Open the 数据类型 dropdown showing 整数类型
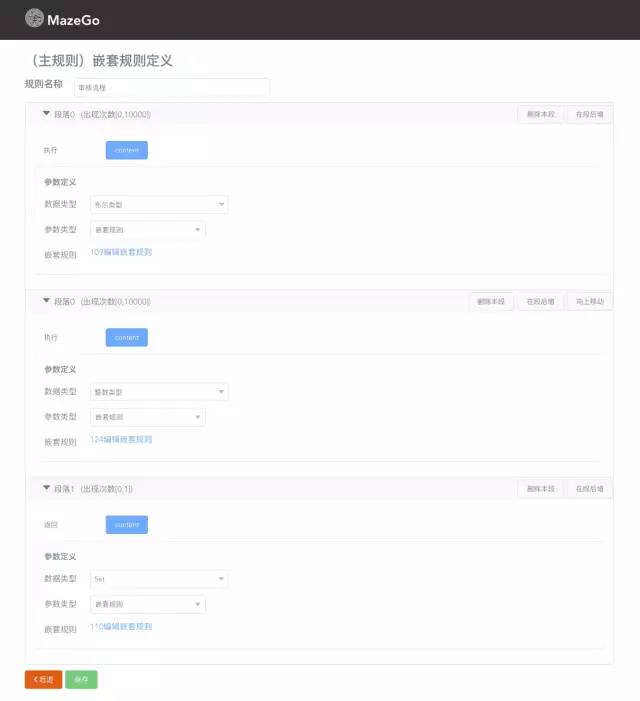 (x=159, y=392)
